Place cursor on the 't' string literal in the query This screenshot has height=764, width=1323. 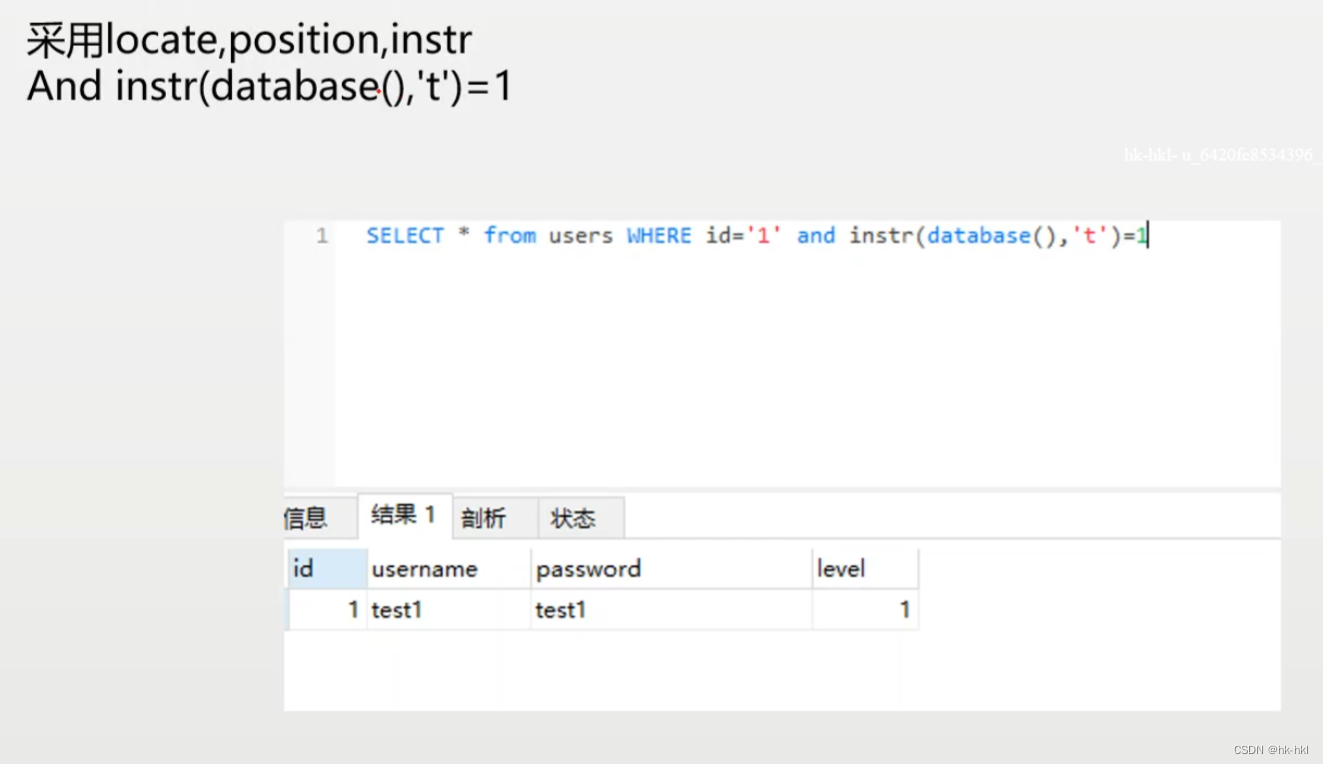[1090, 236]
